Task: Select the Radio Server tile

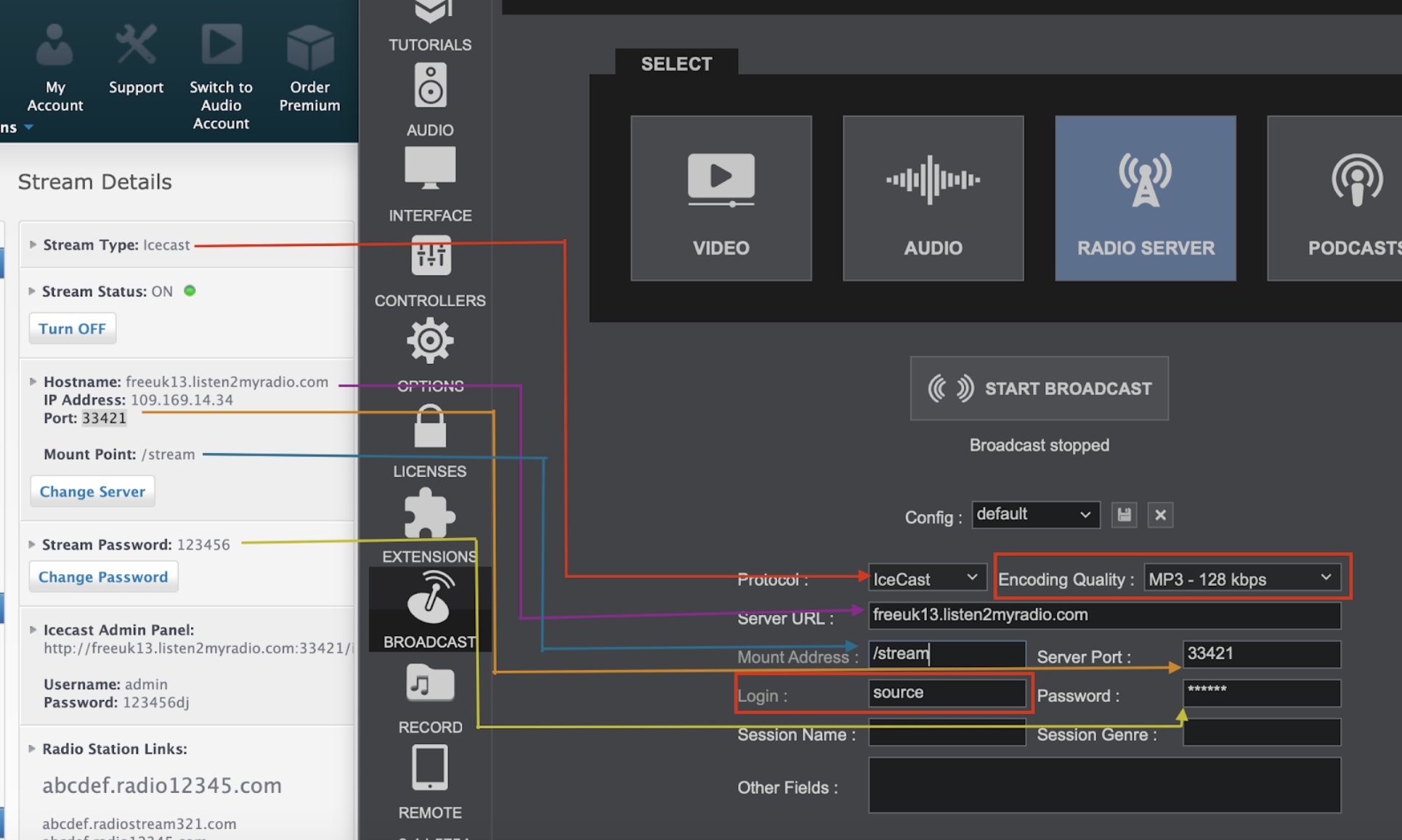Action: tap(1145, 198)
